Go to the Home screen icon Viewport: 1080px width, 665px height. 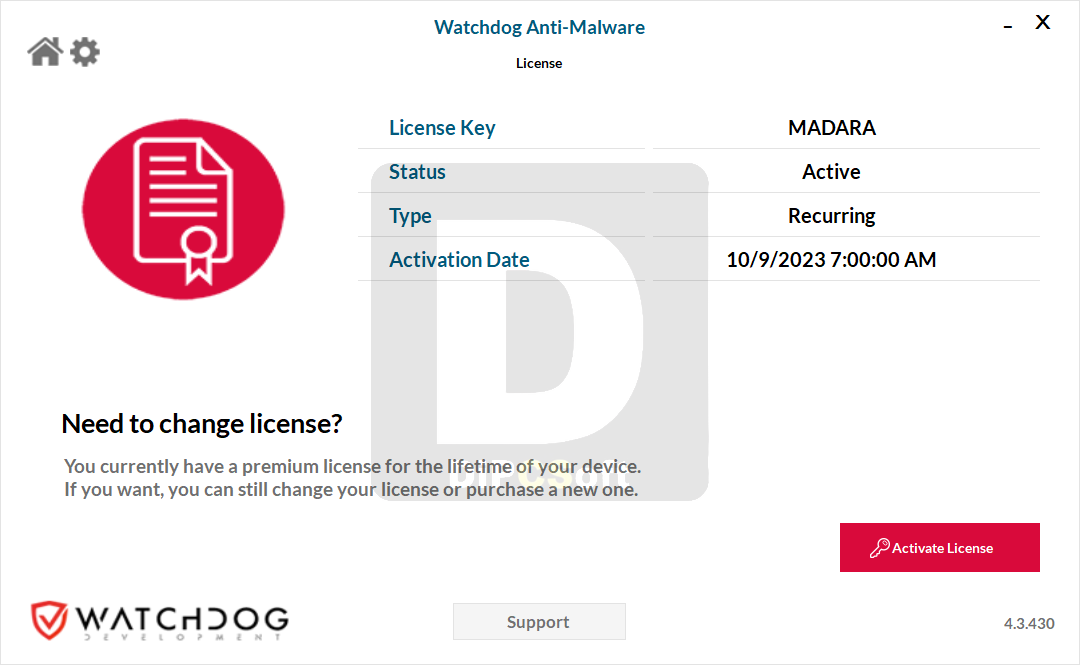tap(45, 52)
